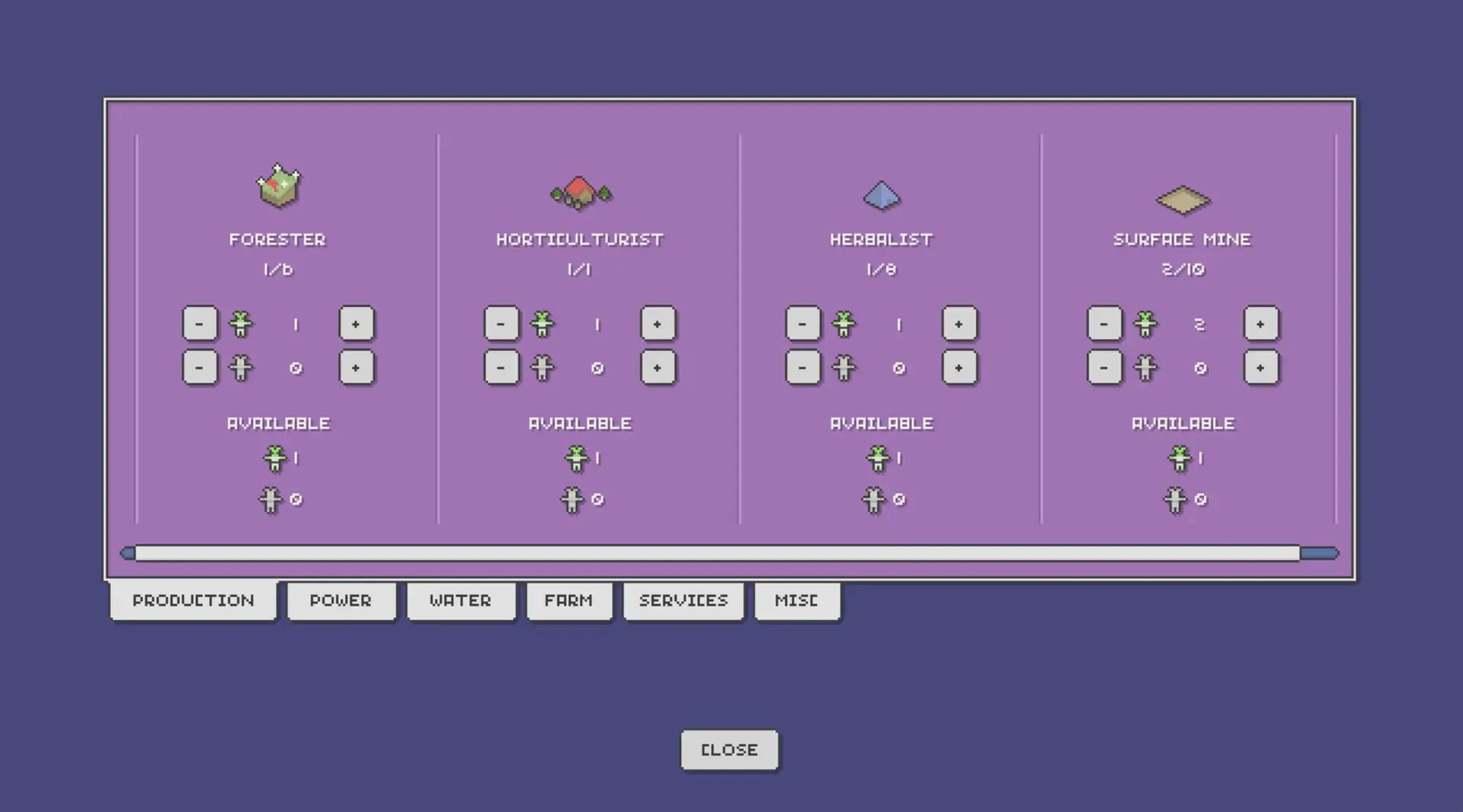The height and width of the screenshot is (812, 1463).
Task: Click the Forester building icon
Action: coord(278,186)
